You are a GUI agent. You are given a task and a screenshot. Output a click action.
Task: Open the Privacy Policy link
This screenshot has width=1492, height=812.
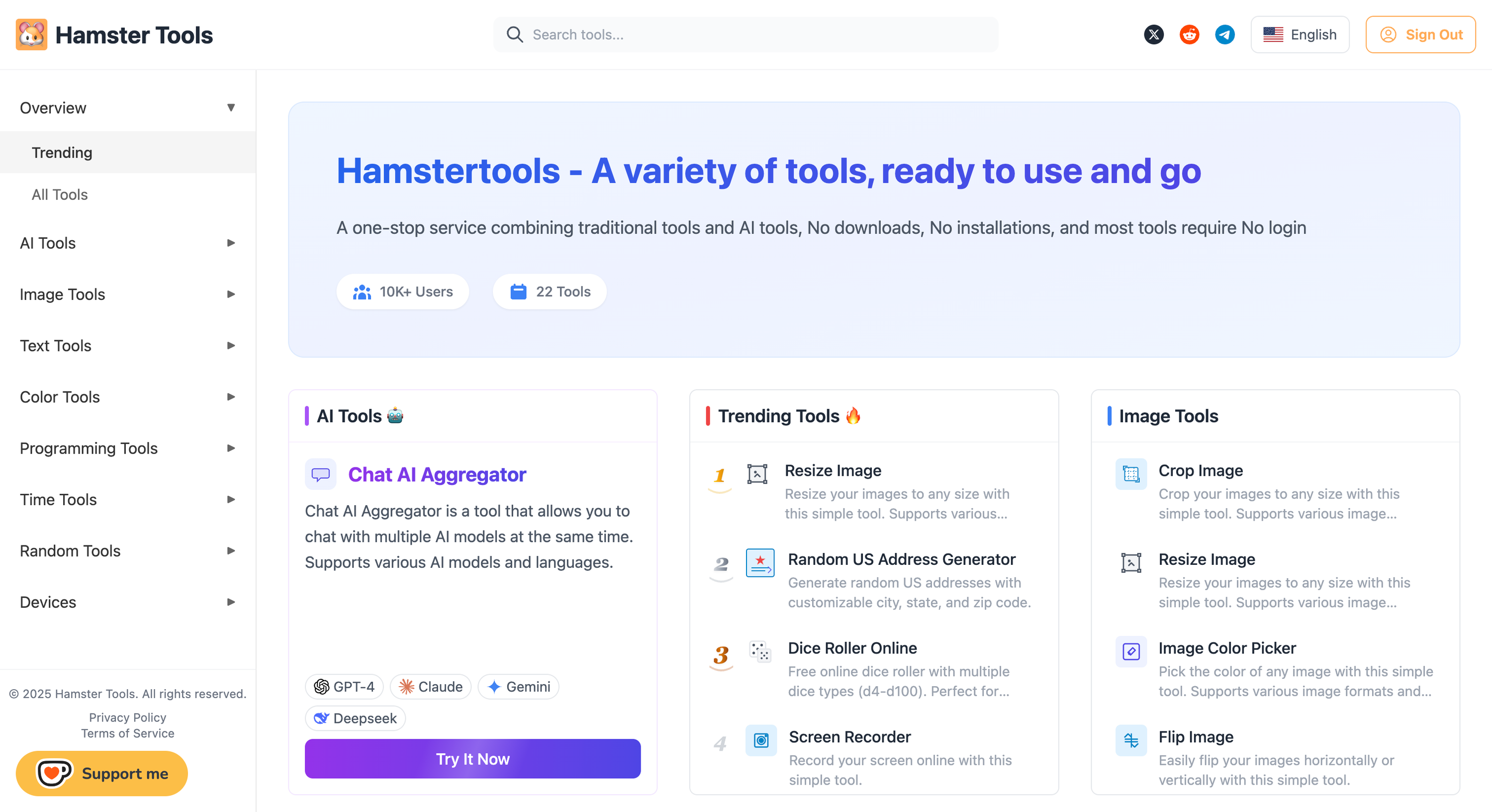click(x=127, y=717)
